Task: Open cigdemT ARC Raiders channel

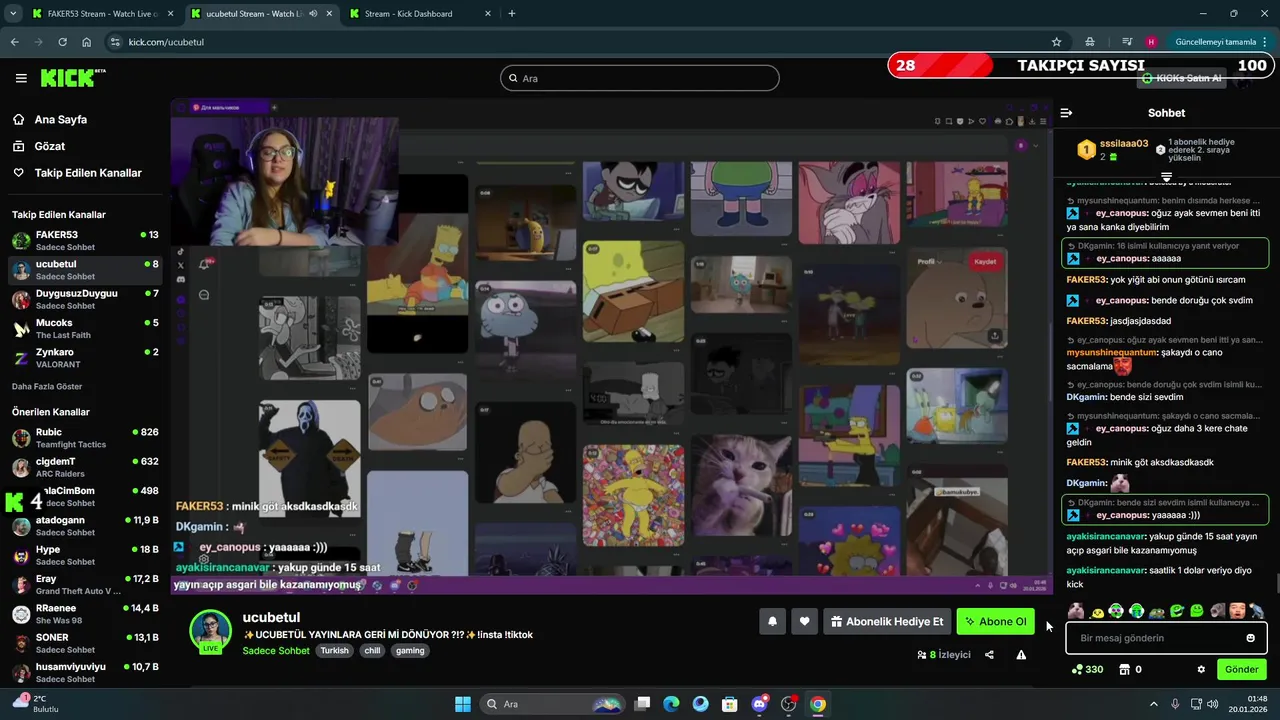Action: 85,467
